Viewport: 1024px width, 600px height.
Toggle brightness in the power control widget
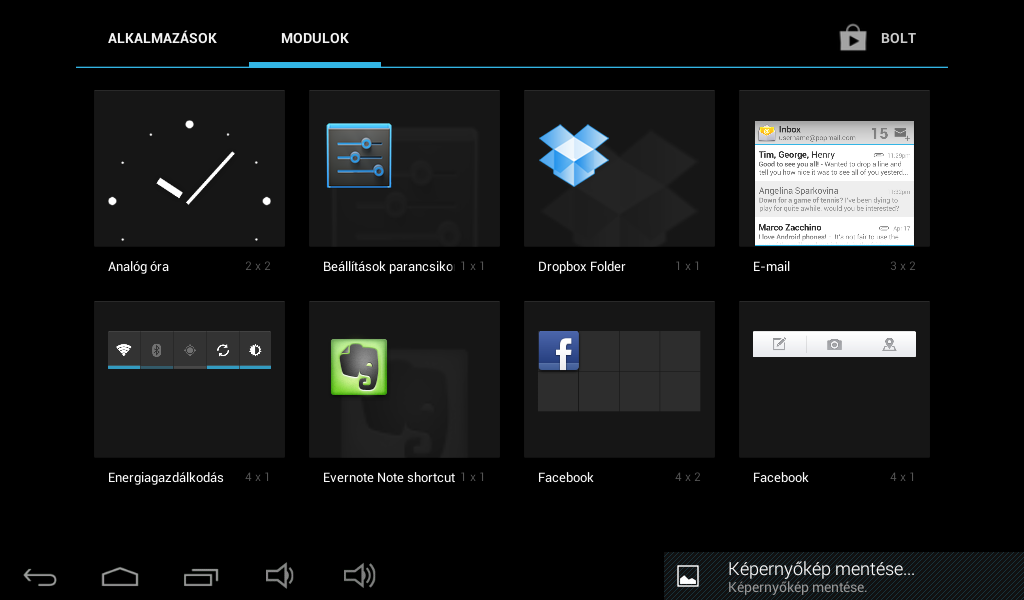tap(255, 350)
